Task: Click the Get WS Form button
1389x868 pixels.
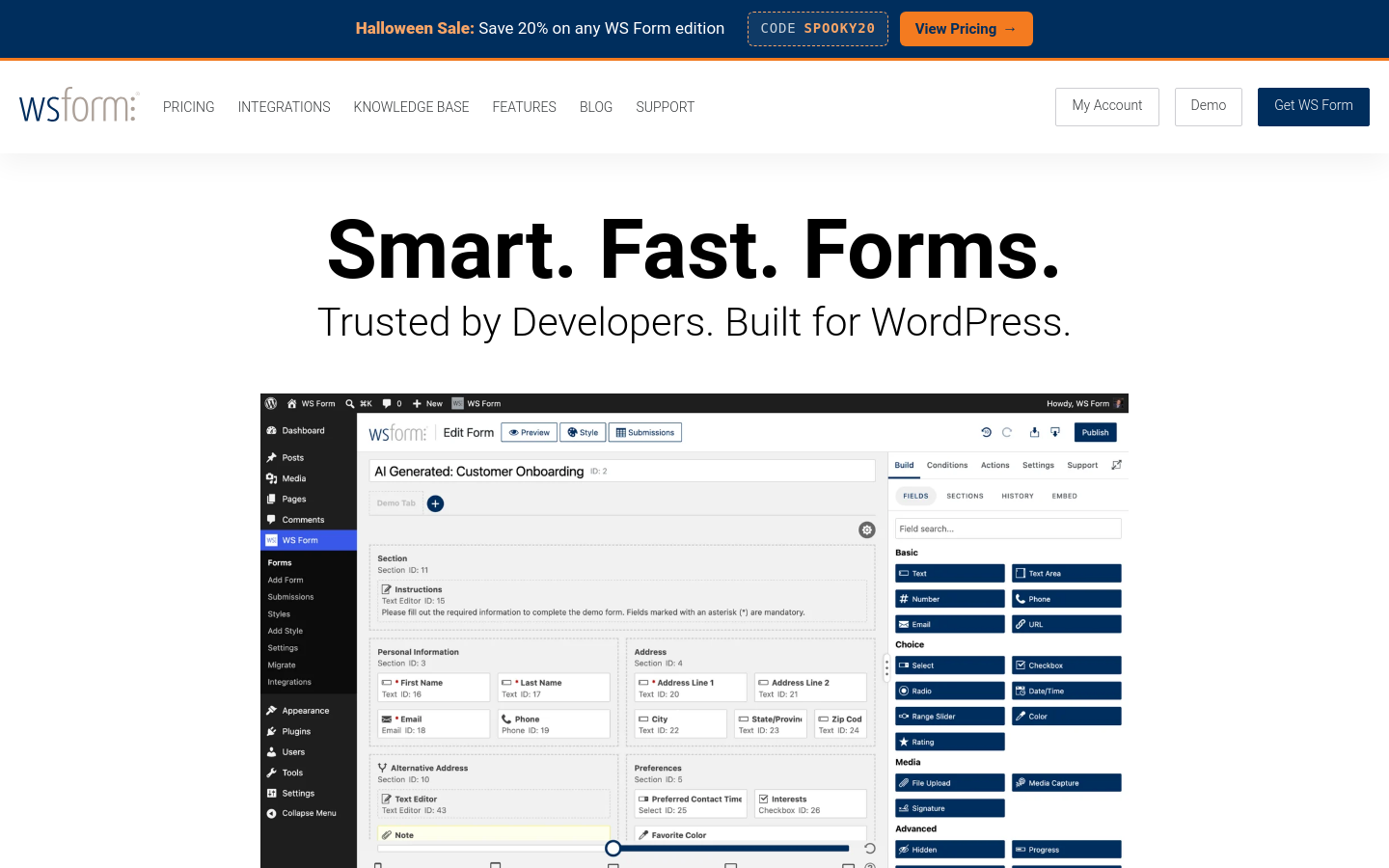Action: (x=1314, y=106)
